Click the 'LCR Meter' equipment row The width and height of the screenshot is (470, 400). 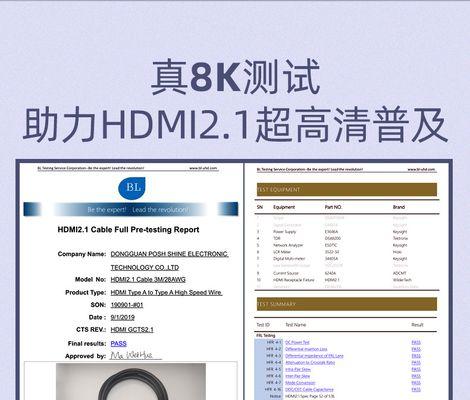347,252
